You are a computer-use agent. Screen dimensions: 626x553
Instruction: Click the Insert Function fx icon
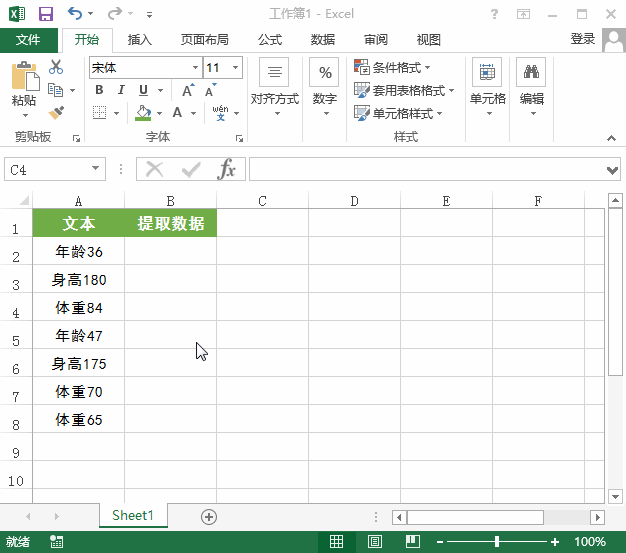tap(227, 169)
